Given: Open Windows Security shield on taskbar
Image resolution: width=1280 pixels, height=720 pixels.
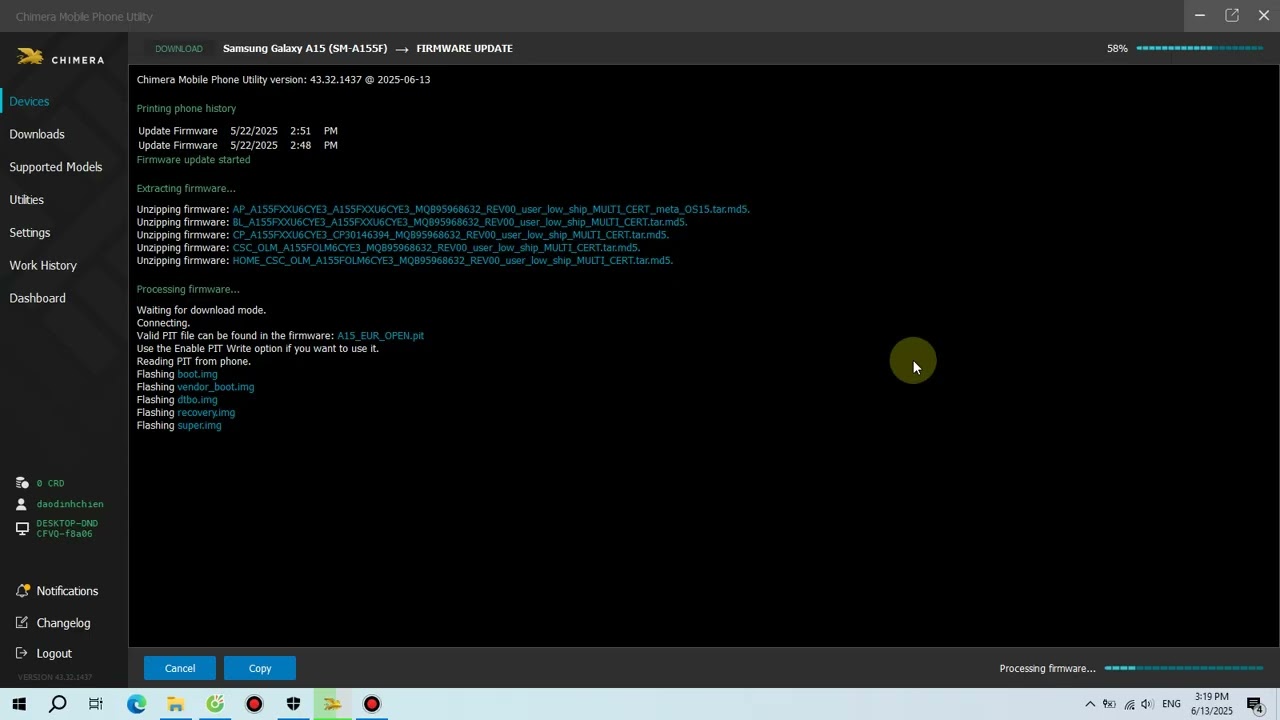Looking at the screenshot, I should pyautogui.click(x=293, y=704).
